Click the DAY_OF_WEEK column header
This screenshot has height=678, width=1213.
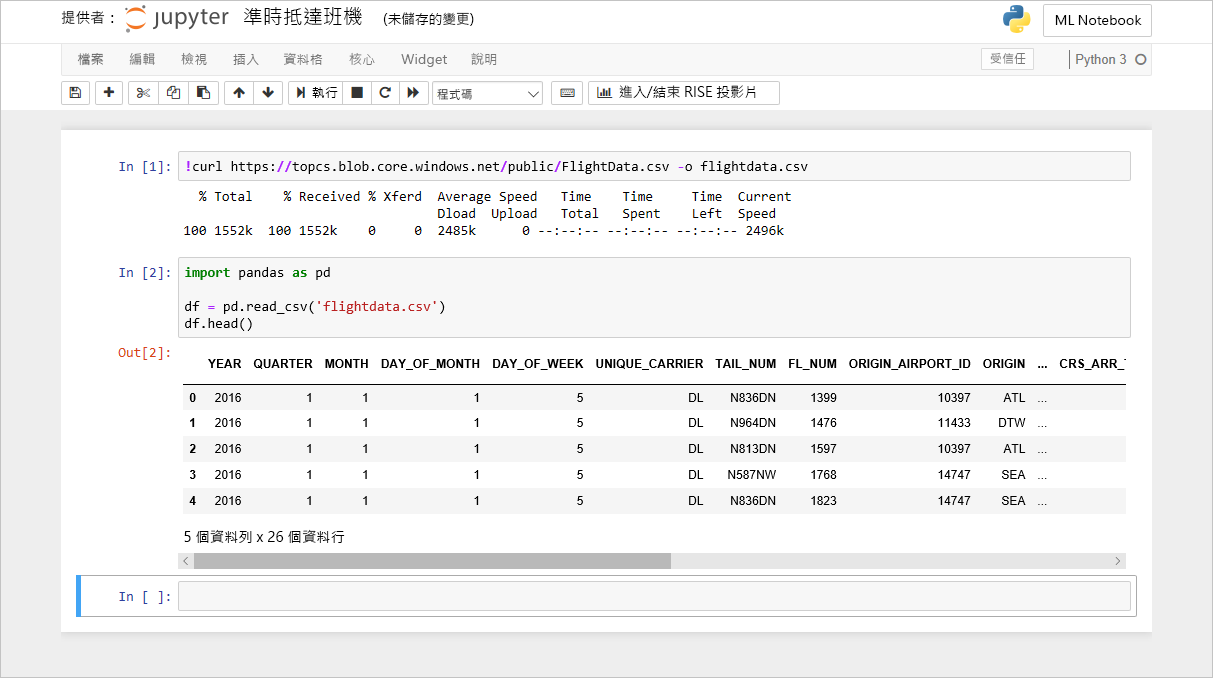[x=538, y=364]
